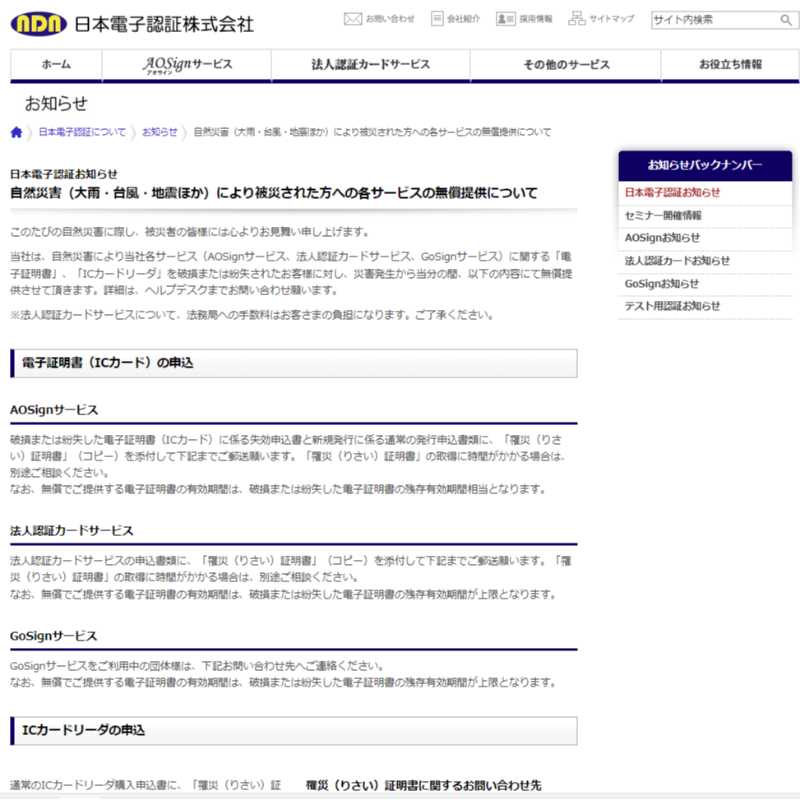Image resolution: width=800 pixels, height=800 pixels.
Task: Click the magnifier search icon
Action: tap(786, 20)
